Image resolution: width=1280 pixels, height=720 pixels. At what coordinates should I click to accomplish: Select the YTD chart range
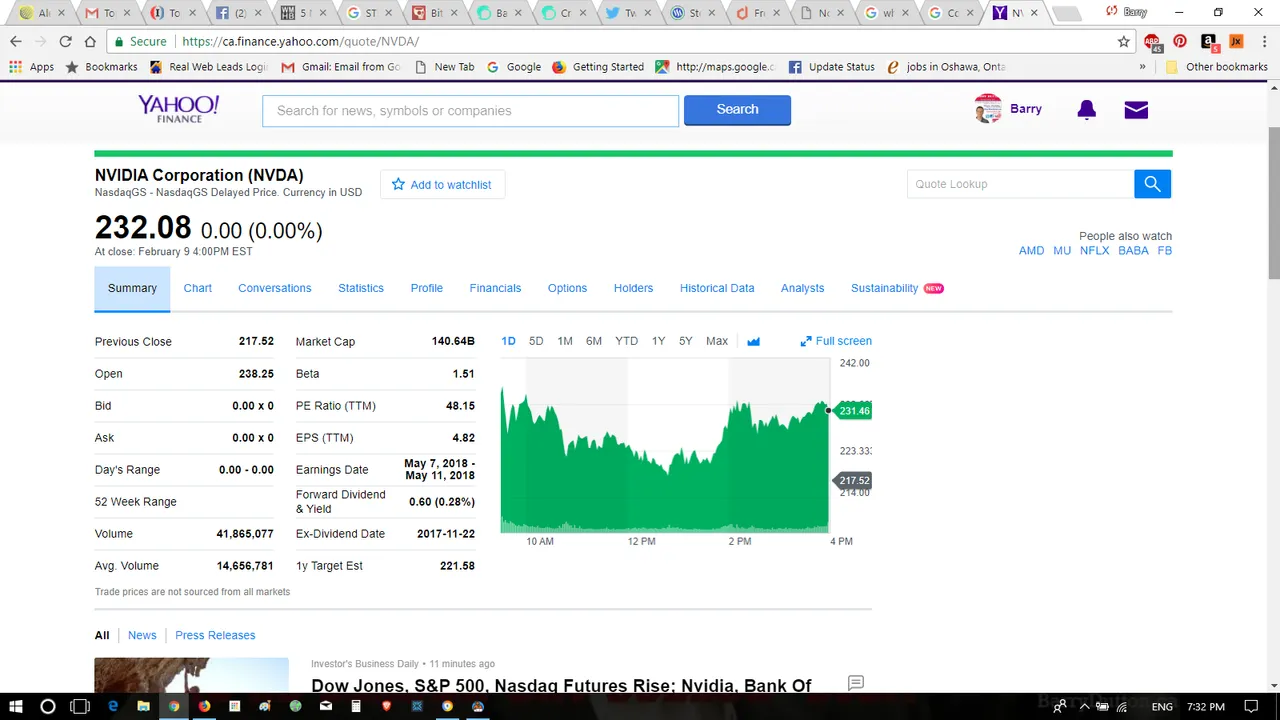point(626,341)
